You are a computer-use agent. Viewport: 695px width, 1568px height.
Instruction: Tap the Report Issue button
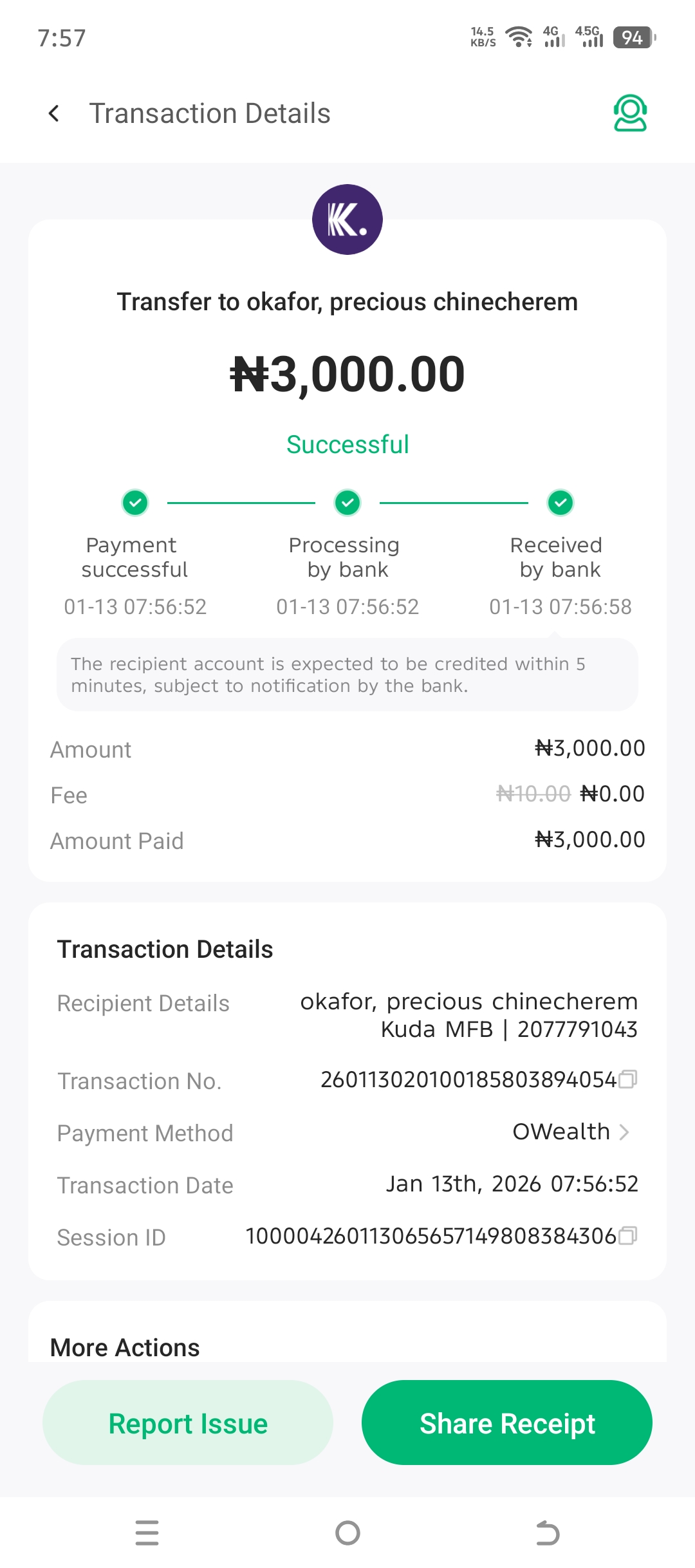click(x=188, y=1423)
